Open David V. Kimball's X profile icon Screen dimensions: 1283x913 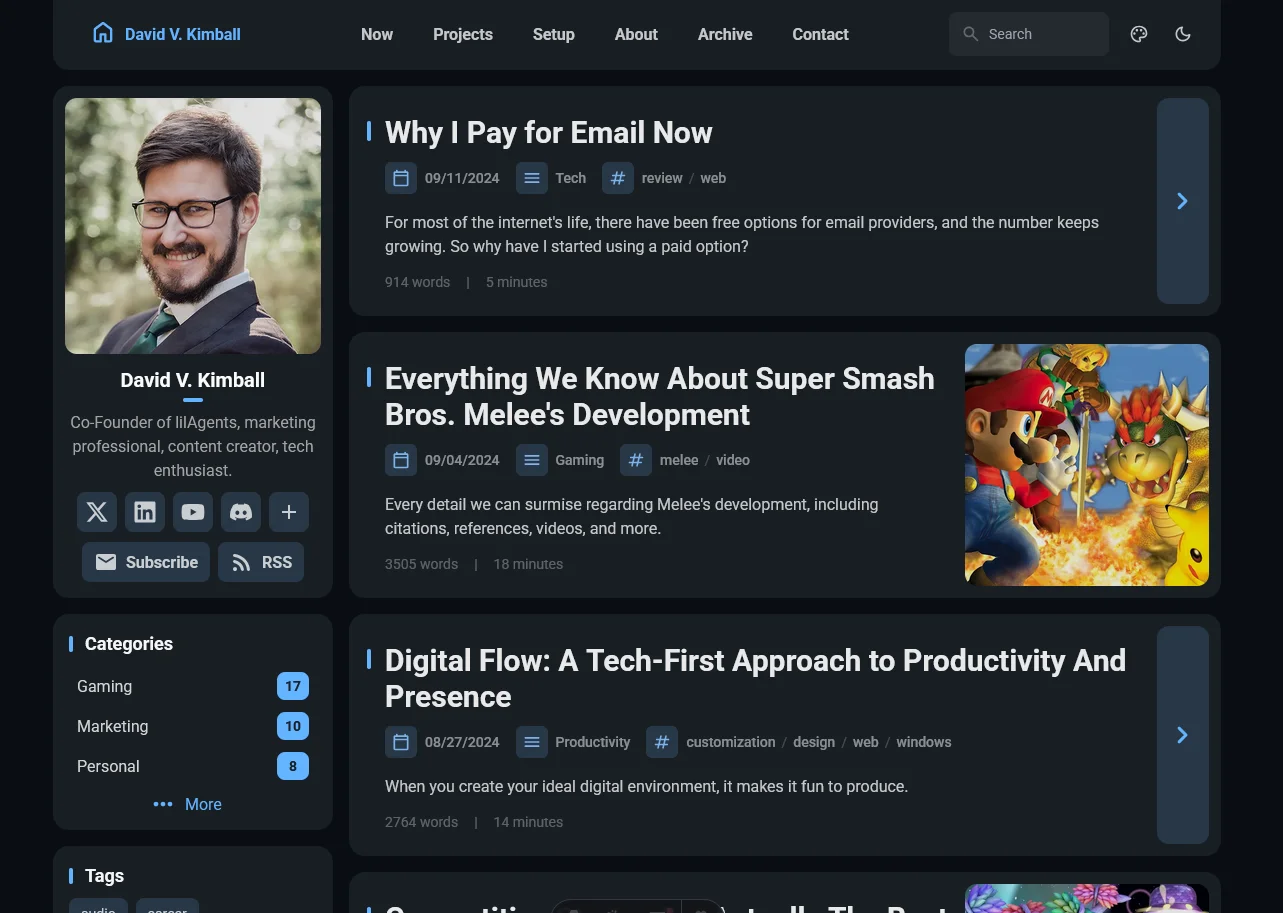tap(96, 512)
